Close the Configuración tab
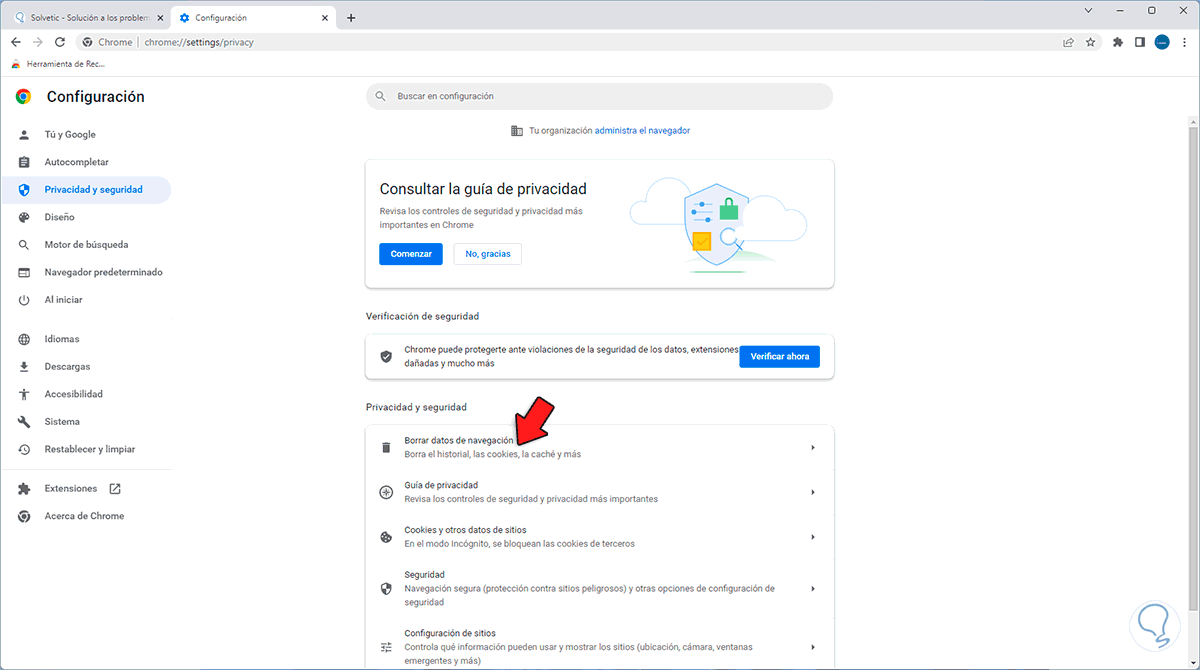Viewport: 1200px width, 670px height. (326, 18)
